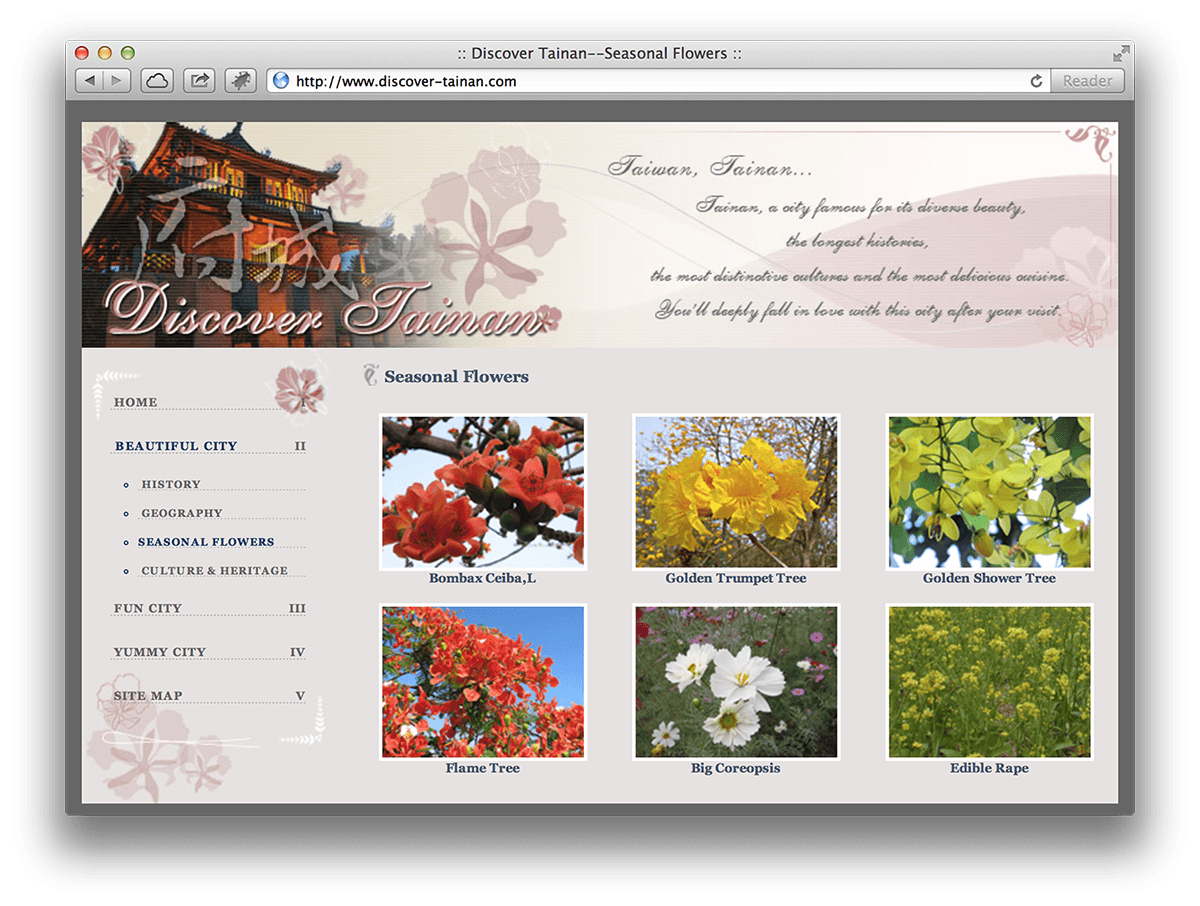This screenshot has width=1200, height=906.
Task: Reload the page with refresh icon
Action: pos(1036,81)
